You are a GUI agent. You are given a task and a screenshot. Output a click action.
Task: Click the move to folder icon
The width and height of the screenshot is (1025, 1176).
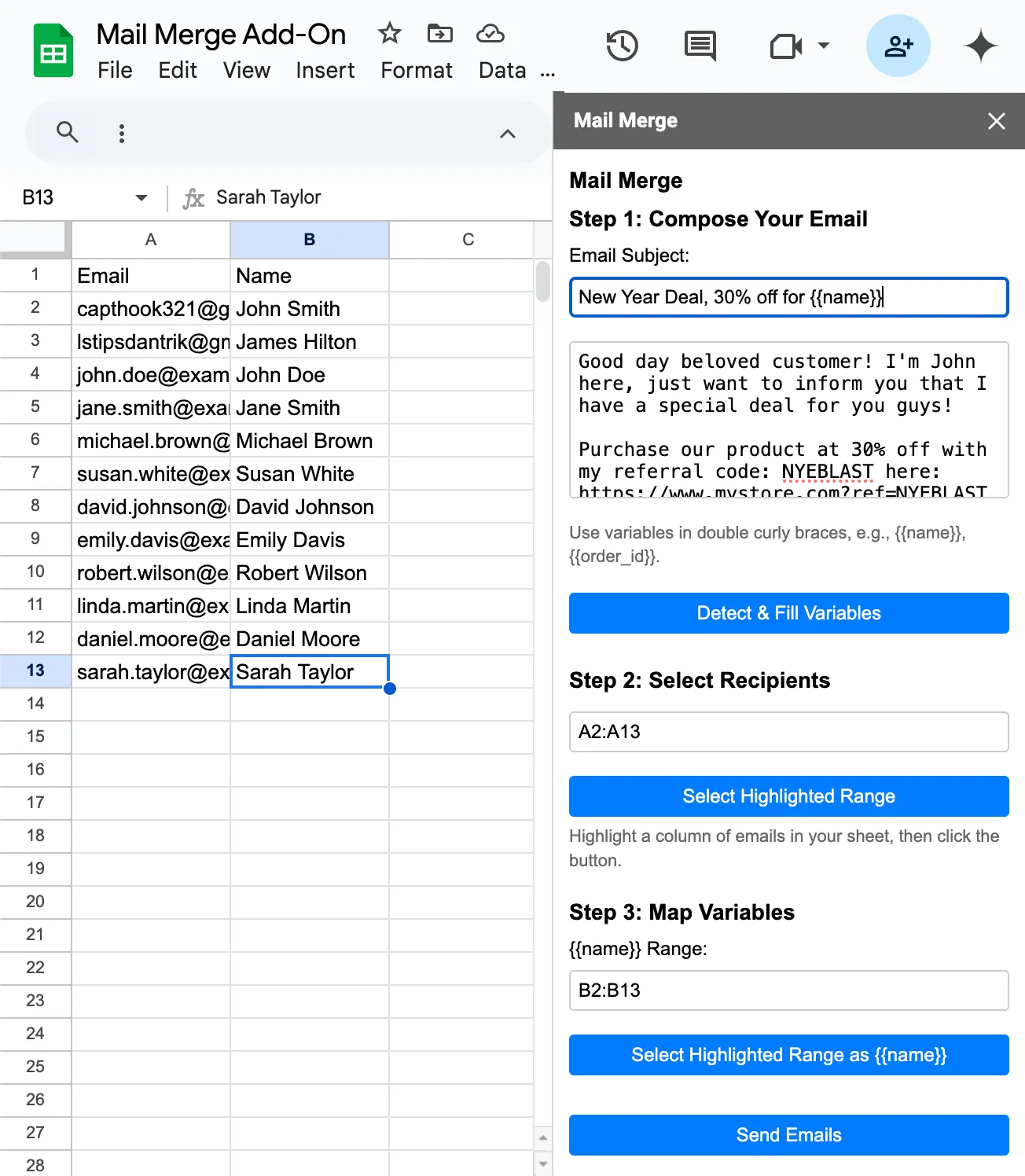439,33
